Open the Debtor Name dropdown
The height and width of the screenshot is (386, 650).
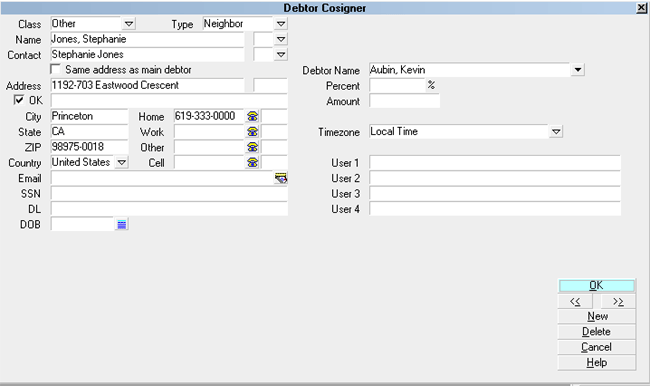(x=577, y=70)
